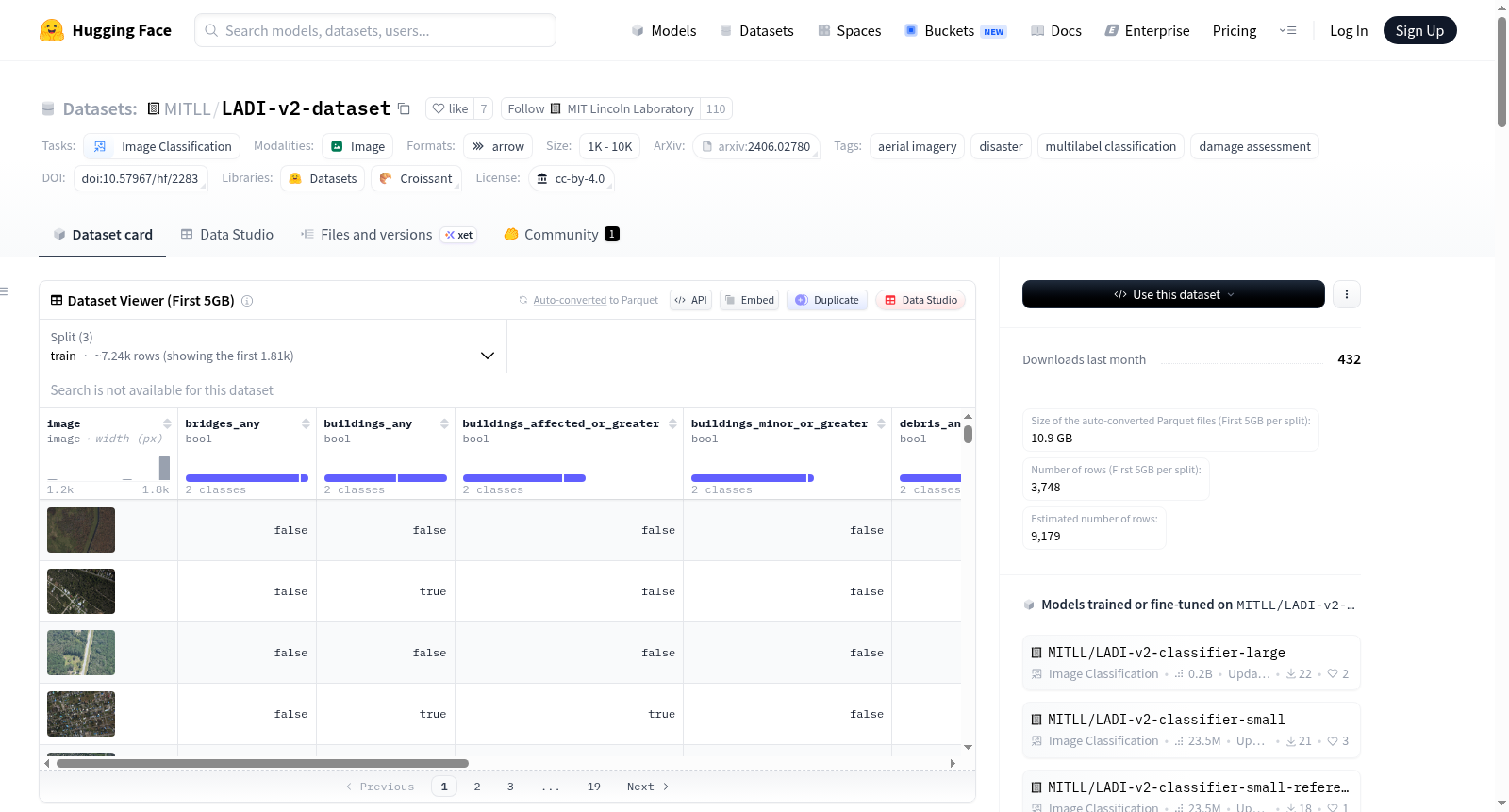Click the second row image thumbnail
The image size is (1509, 812).
[x=81, y=591]
